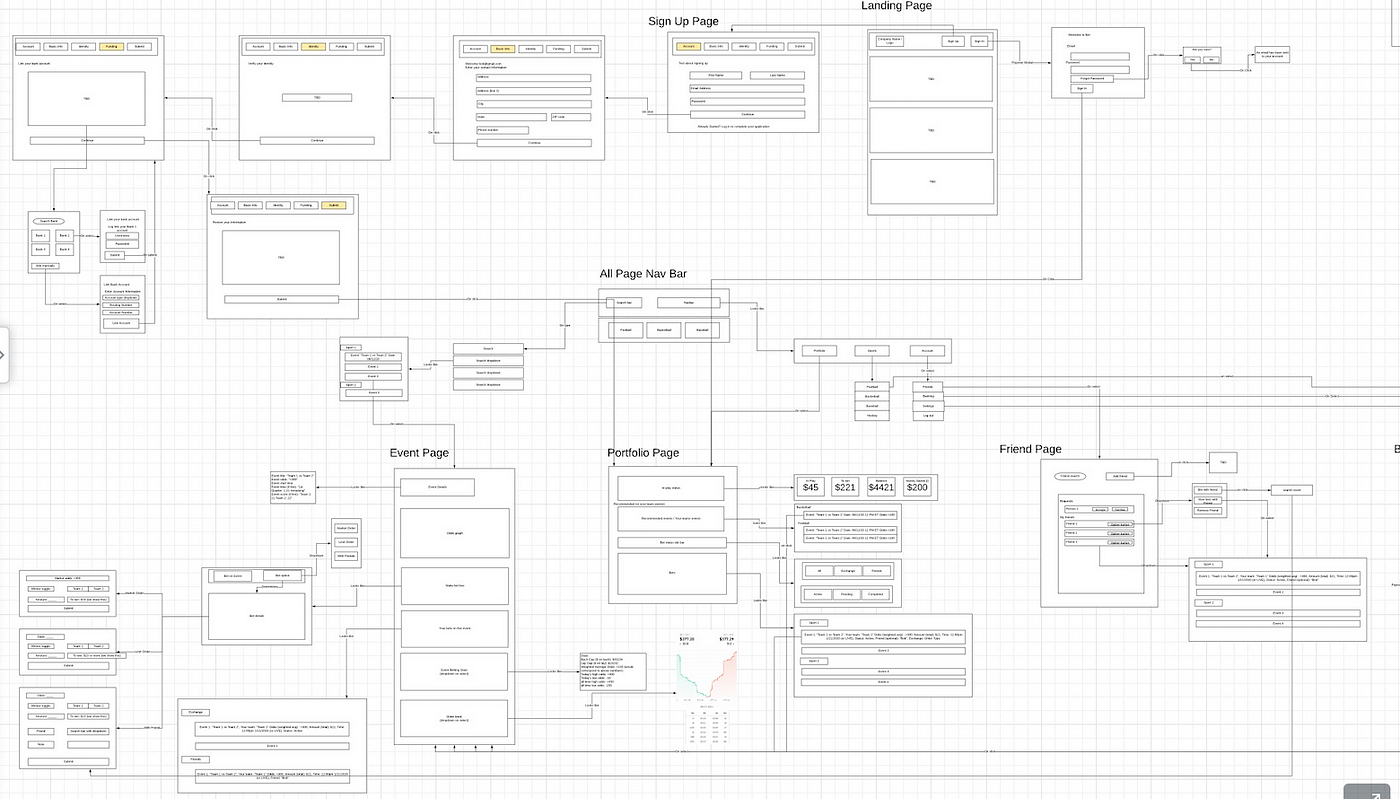
Task: Select highlighted Funding tab in bank account frame
Action: [111, 46]
